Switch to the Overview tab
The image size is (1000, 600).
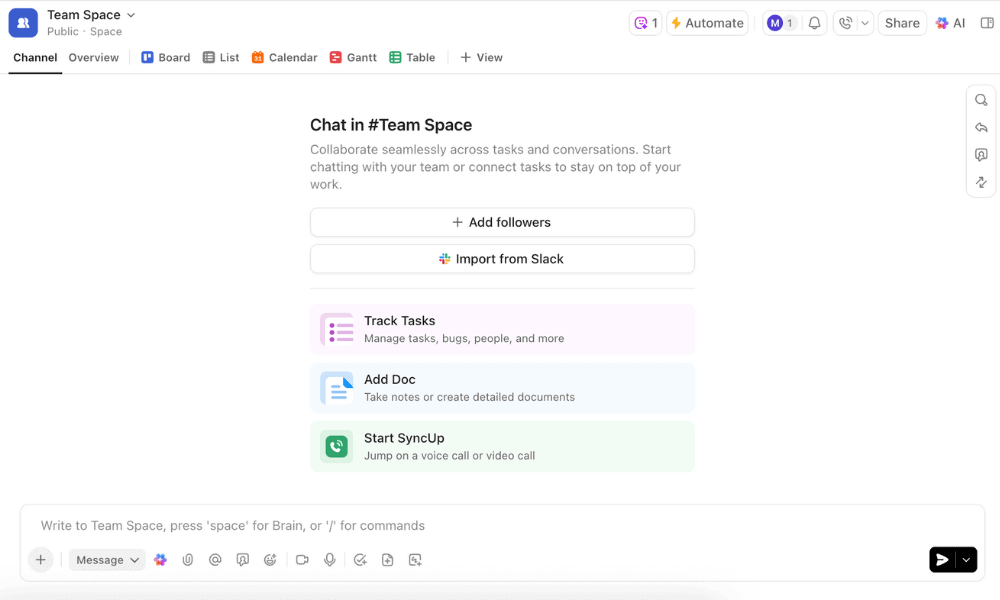[94, 57]
